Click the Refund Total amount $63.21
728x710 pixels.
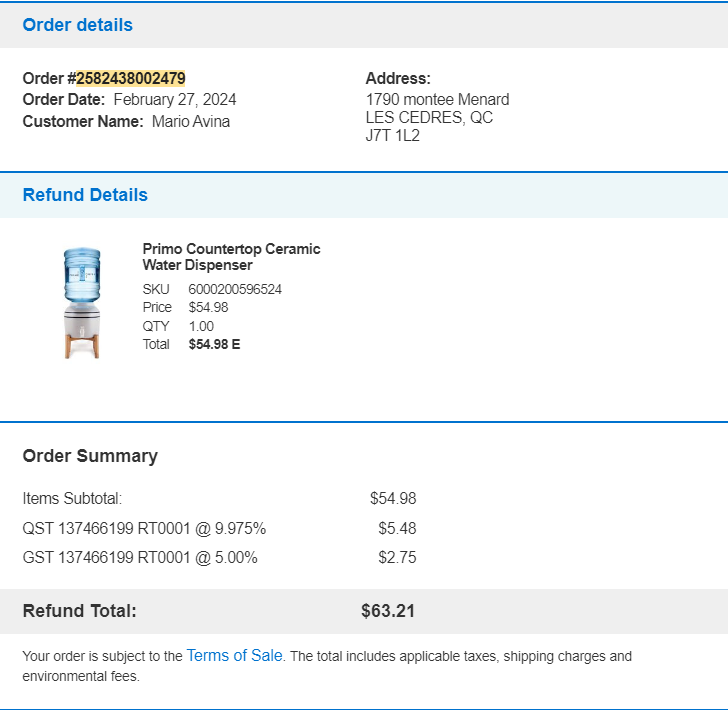pyautogui.click(x=388, y=611)
